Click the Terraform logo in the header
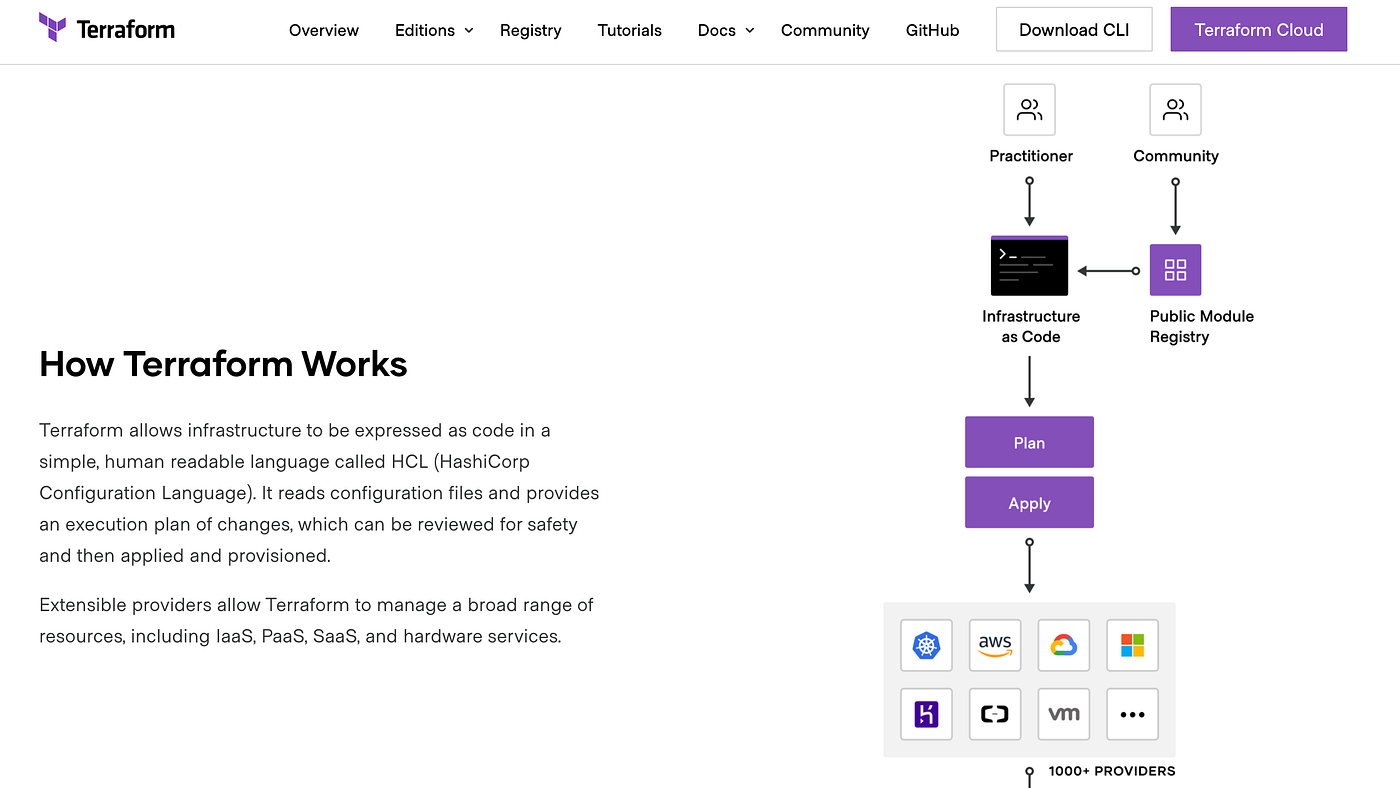Viewport: 1400px width, 788px height. point(106,29)
